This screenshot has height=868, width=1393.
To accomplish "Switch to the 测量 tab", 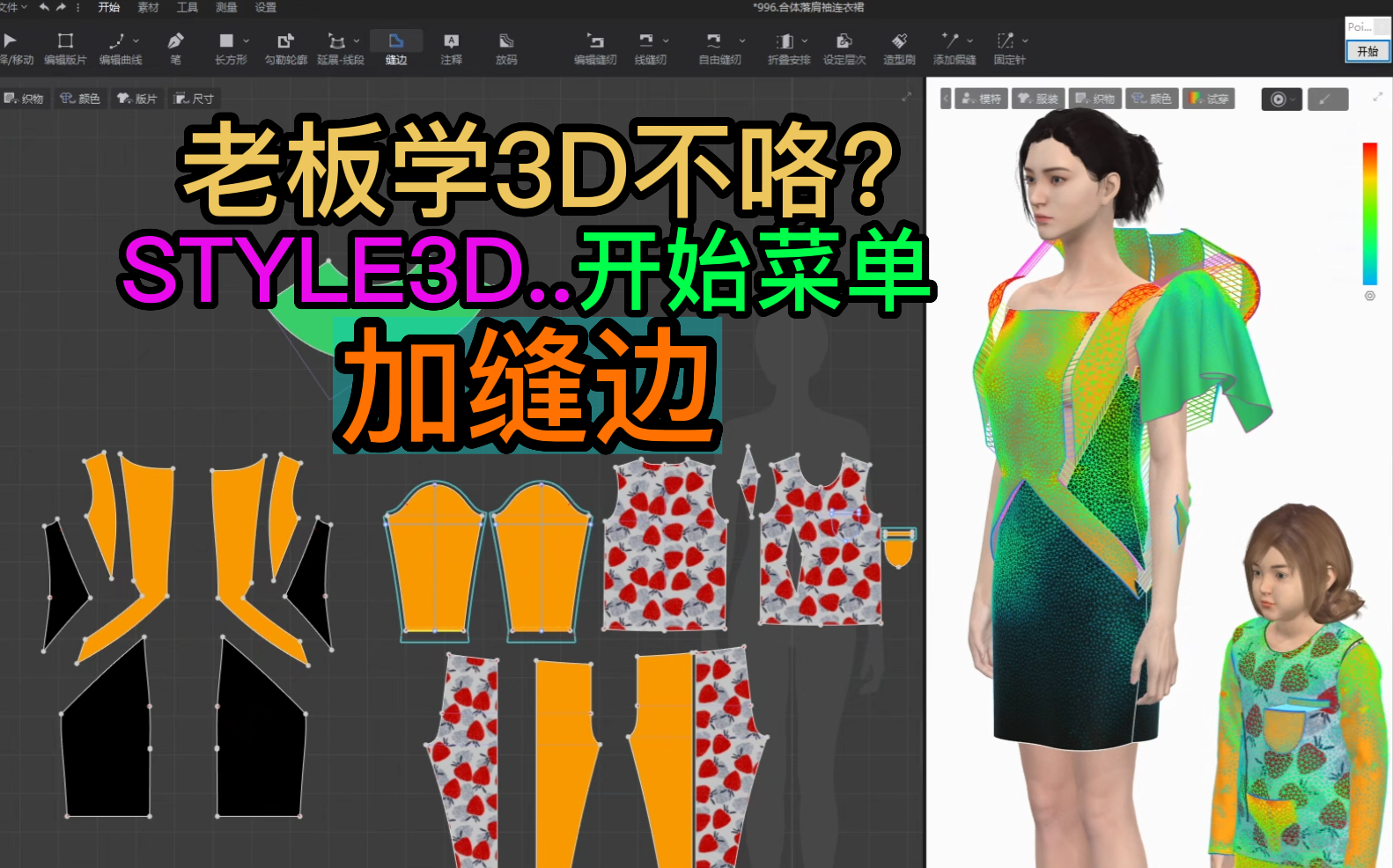I will [x=226, y=7].
